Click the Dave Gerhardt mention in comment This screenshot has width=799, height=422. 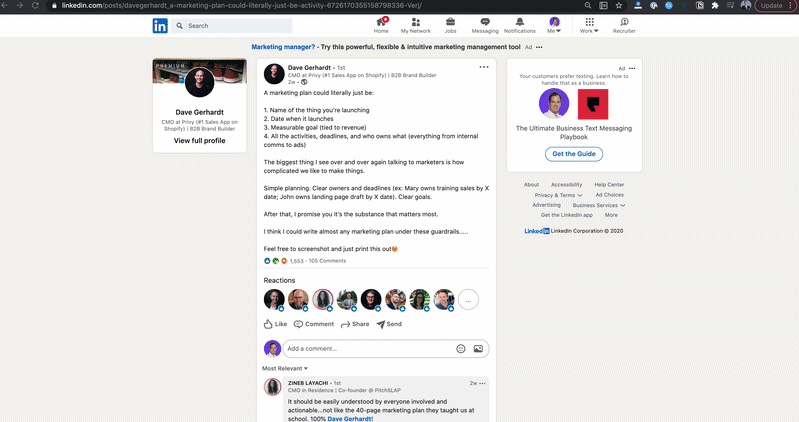[349, 419]
